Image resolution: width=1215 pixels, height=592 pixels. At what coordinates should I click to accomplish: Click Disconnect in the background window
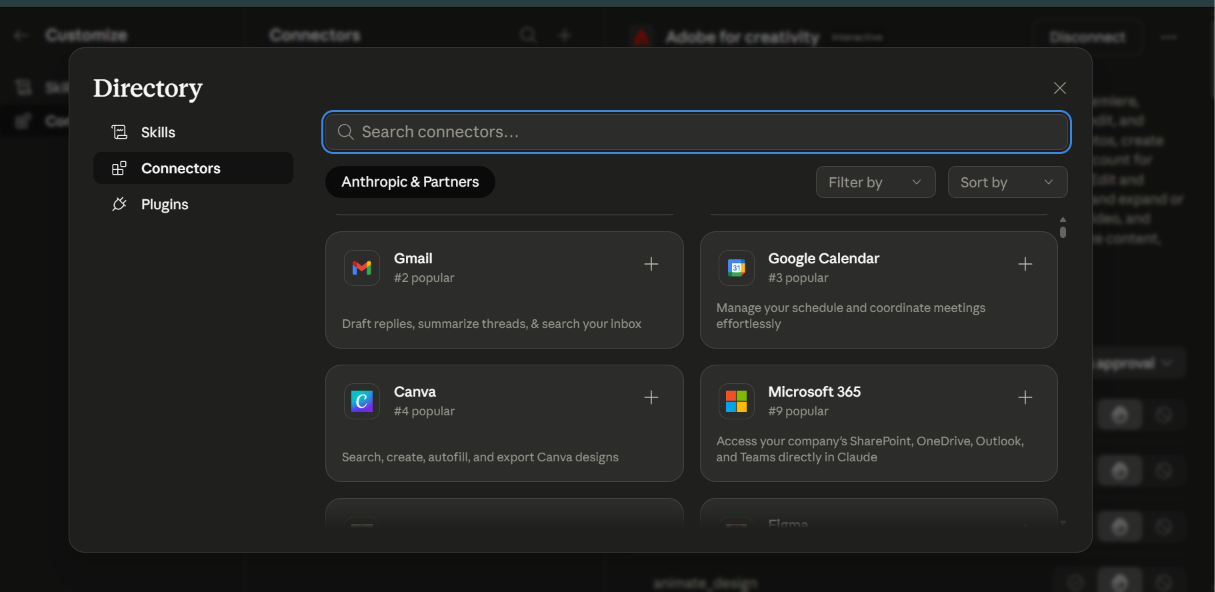[1088, 37]
